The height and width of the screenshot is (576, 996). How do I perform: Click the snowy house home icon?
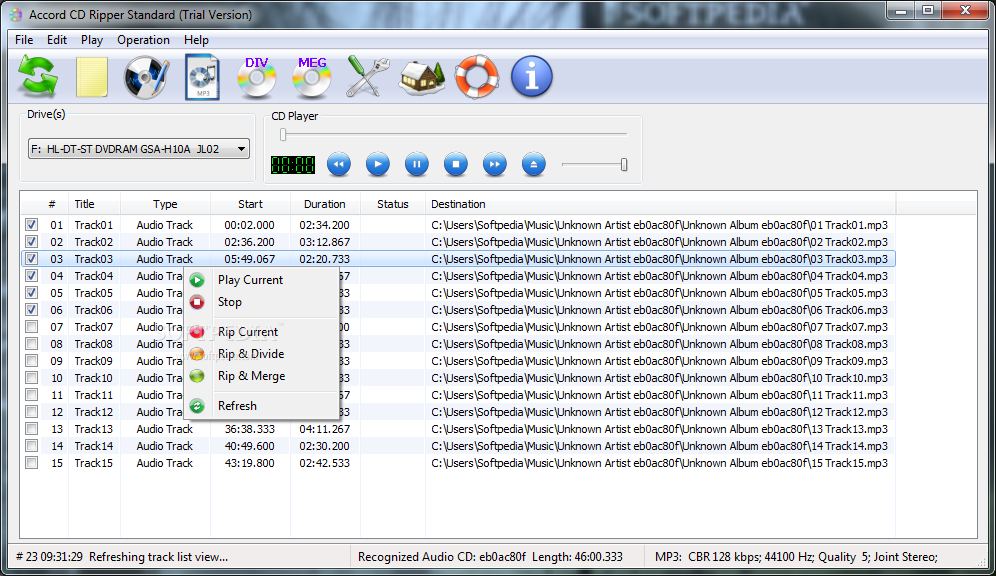[x=422, y=77]
